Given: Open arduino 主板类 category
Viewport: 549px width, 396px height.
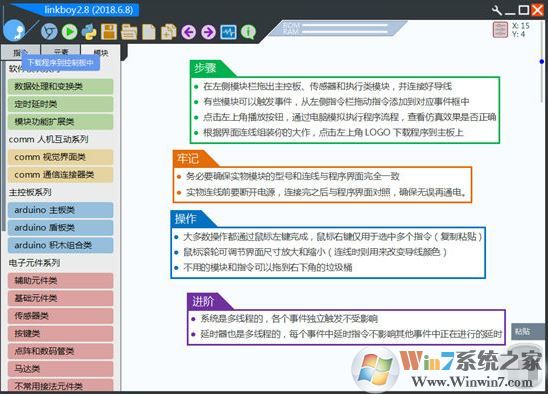Looking at the screenshot, I should click(60, 210).
